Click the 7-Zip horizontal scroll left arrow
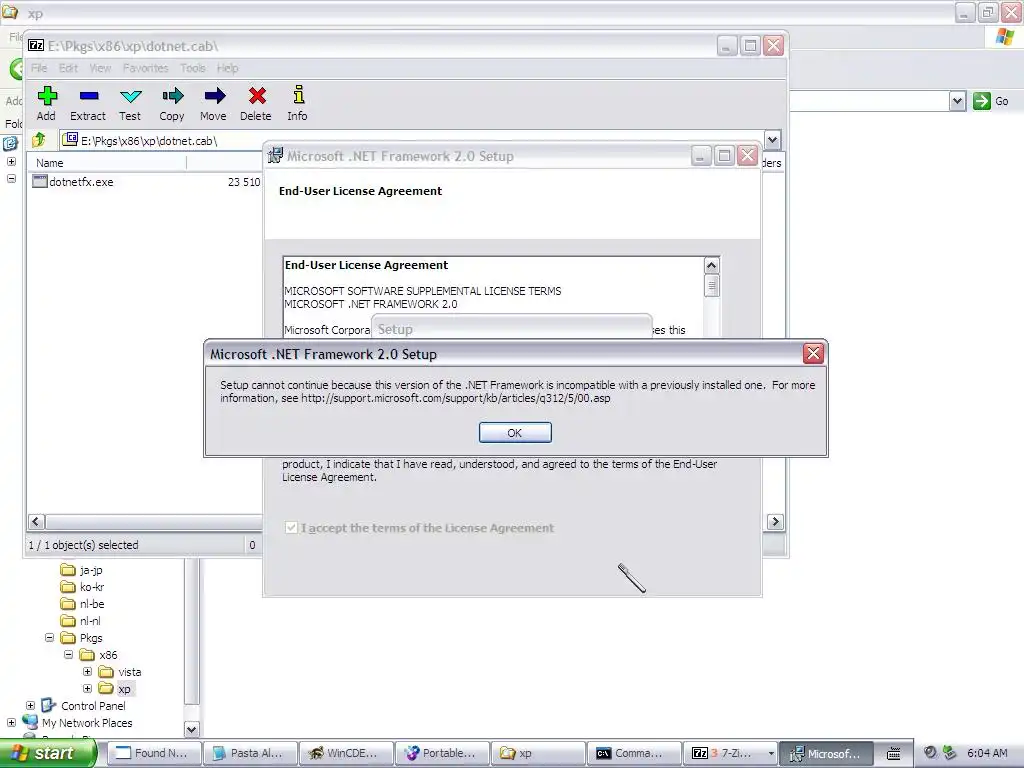This screenshot has width=1024, height=768. click(x=36, y=522)
